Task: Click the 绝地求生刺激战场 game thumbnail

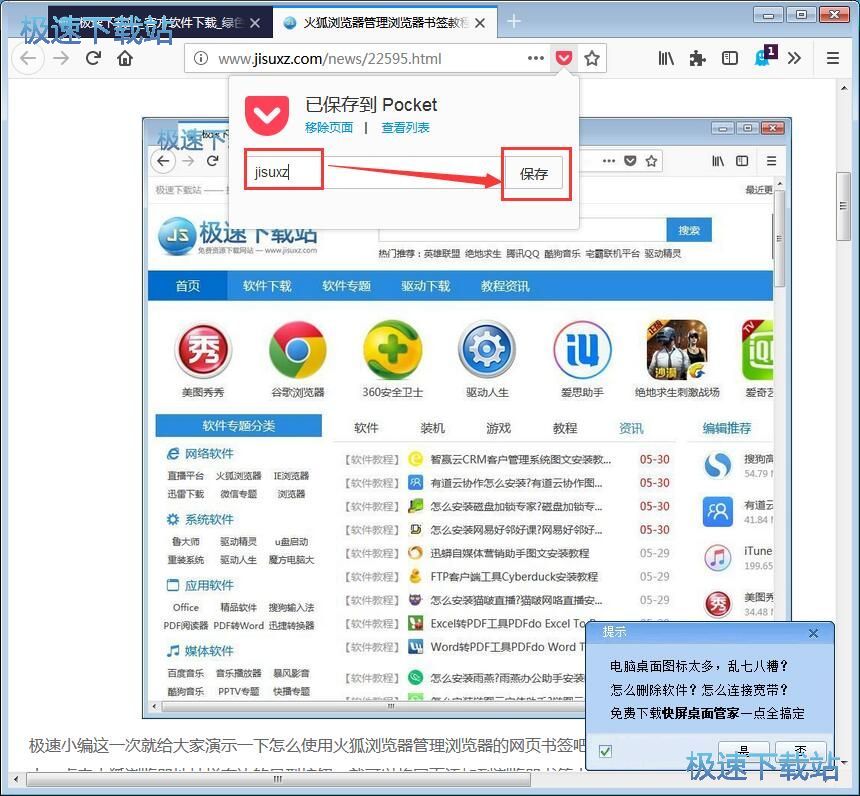Action: click(677, 350)
